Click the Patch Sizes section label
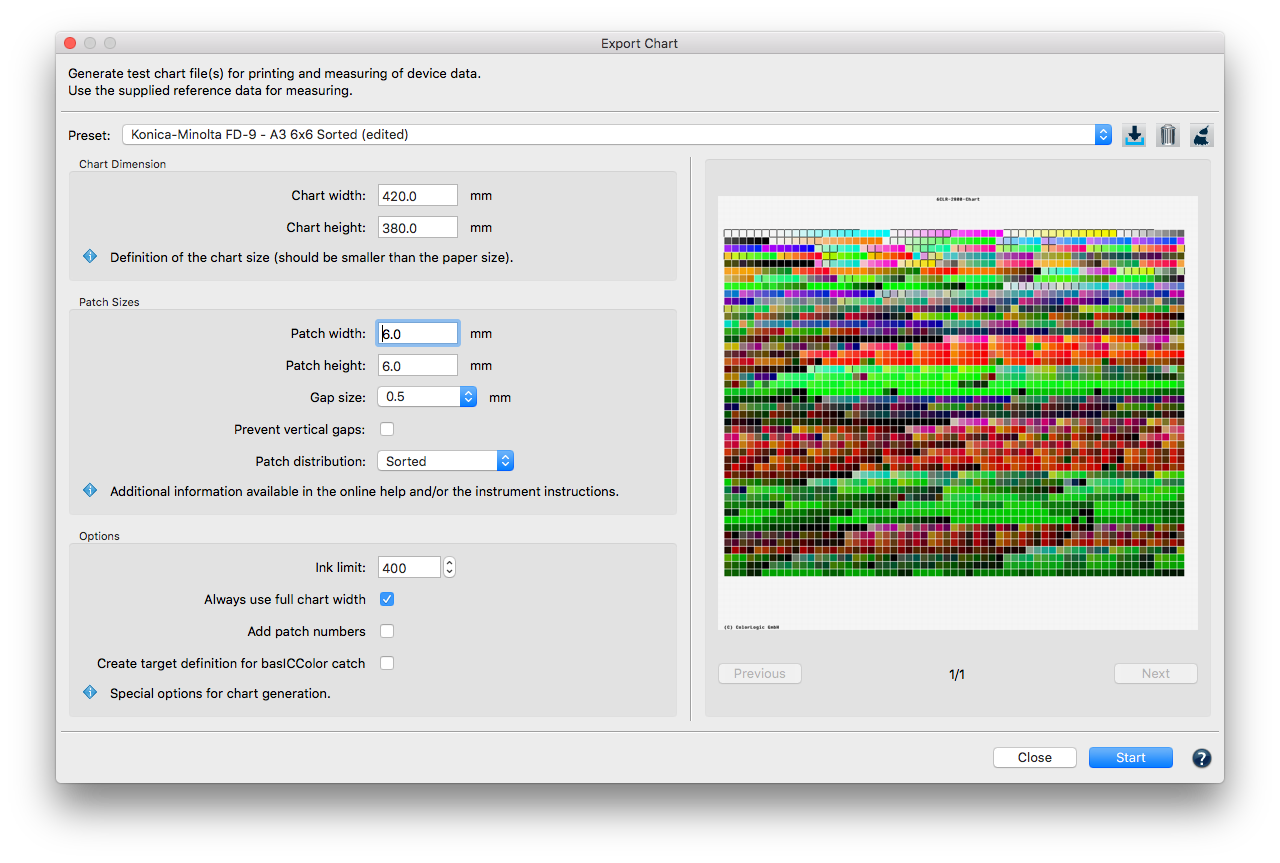The height and width of the screenshot is (863, 1280). click(x=109, y=302)
